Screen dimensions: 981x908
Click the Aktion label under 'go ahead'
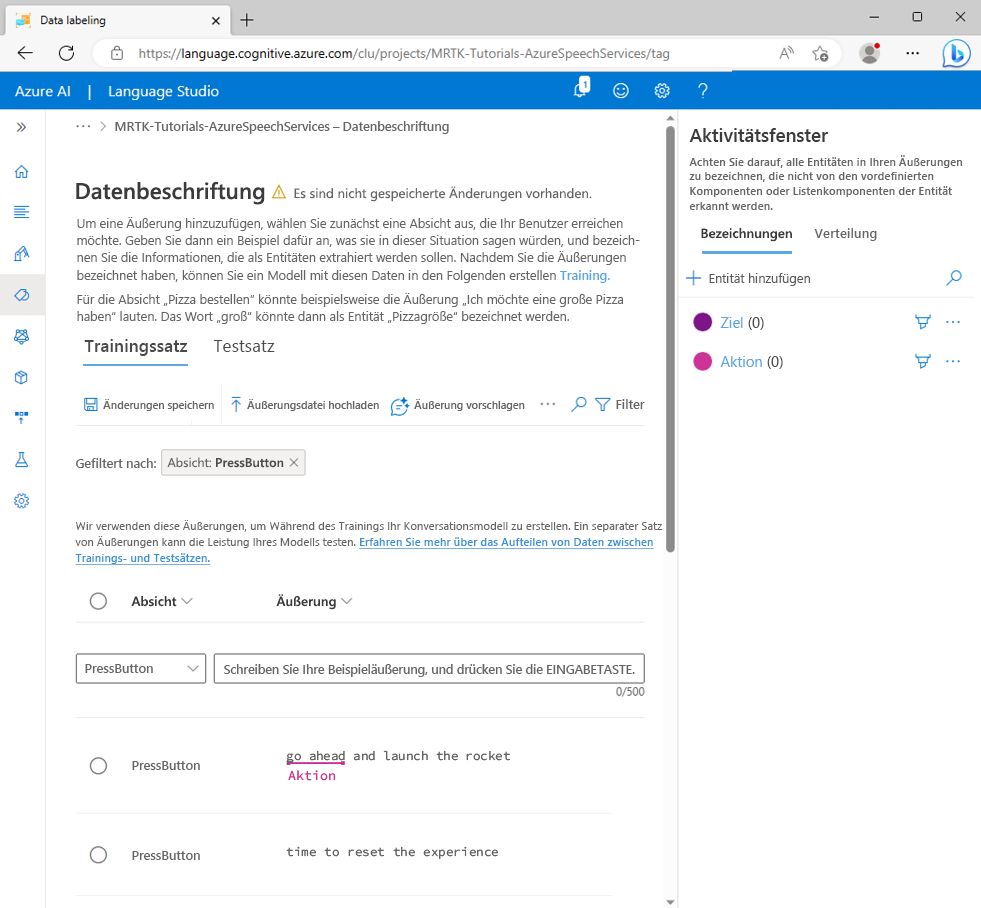(312, 776)
